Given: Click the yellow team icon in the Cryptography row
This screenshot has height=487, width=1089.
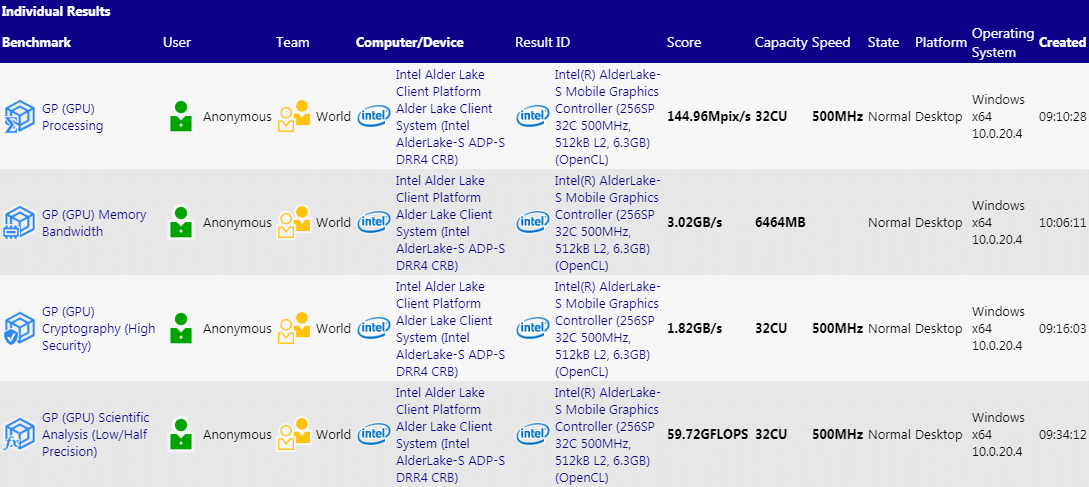Looking at the screenshot, I should click(294, 329).
